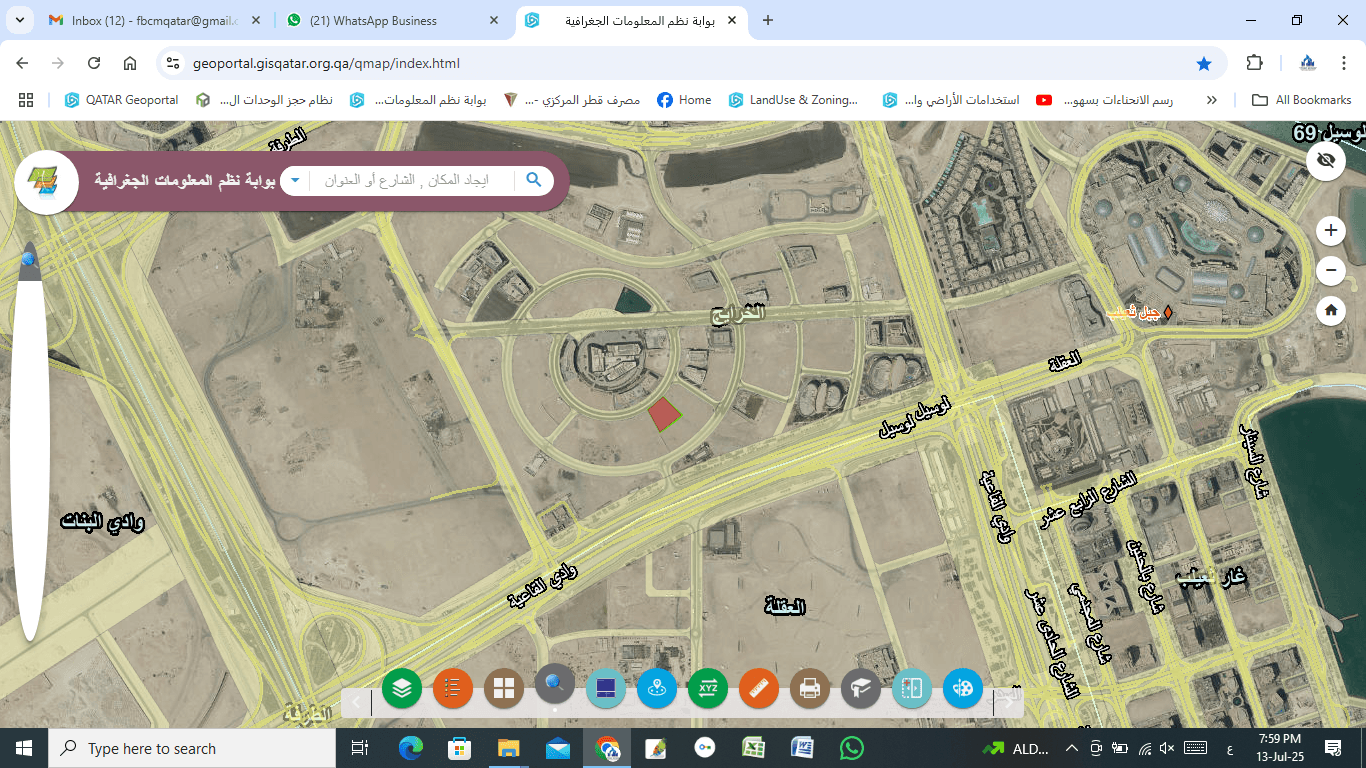Expand the search box dropdown arrow
This screenshot has height=768, width=1366.
tap(295, 180)
